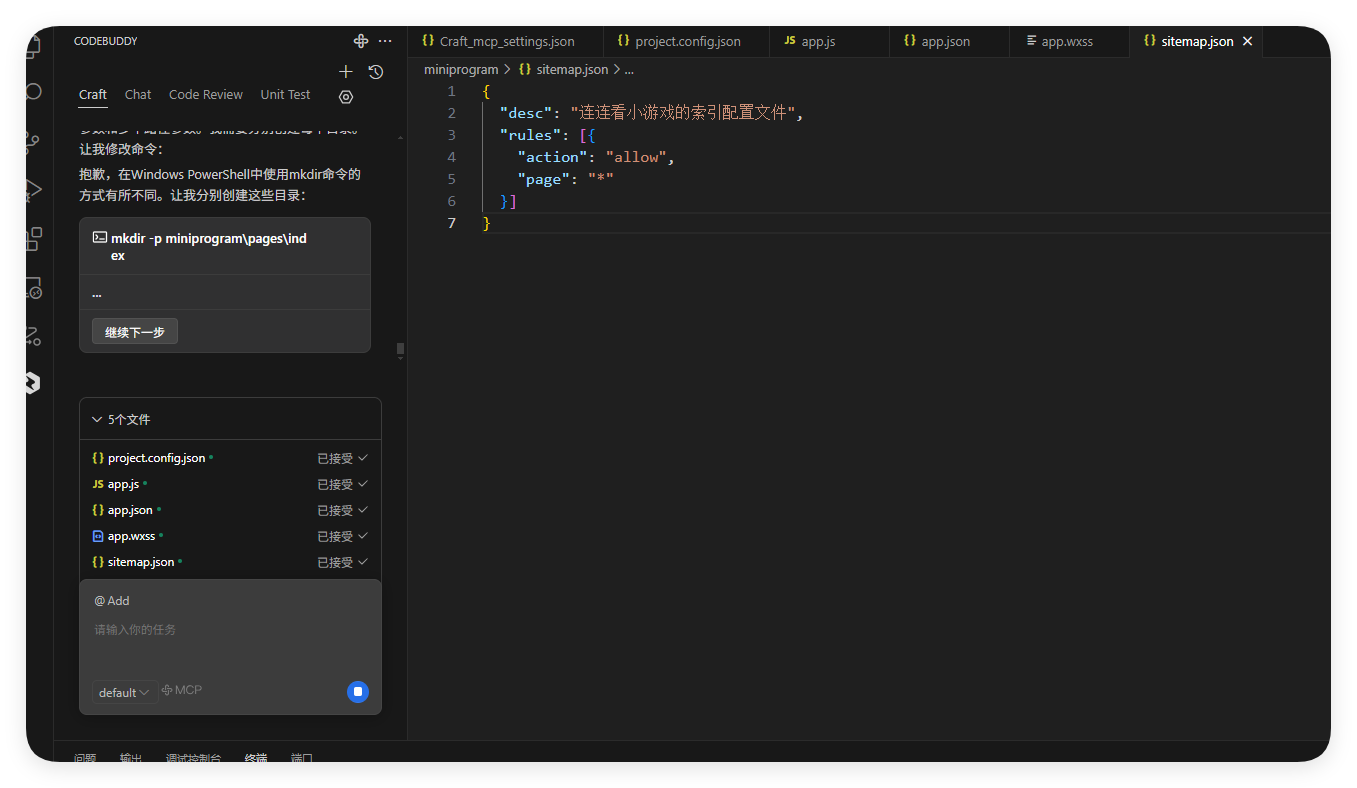1357x788 pixels.
Task: Open the app.wxss editor tab
Action: click(x=1066, y=42)
